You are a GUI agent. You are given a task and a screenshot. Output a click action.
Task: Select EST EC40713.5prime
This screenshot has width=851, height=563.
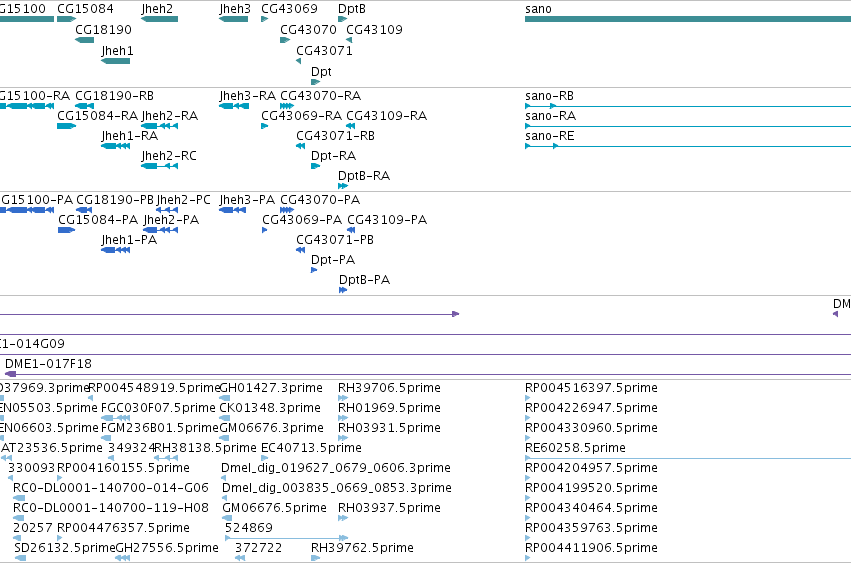pos(311,448)
